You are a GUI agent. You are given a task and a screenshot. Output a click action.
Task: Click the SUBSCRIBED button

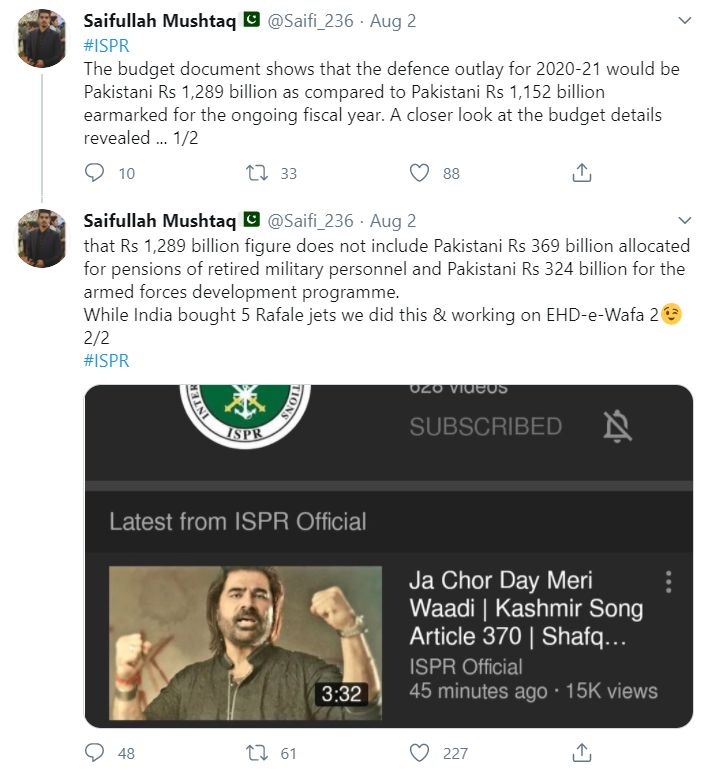[x=486, y=426]
